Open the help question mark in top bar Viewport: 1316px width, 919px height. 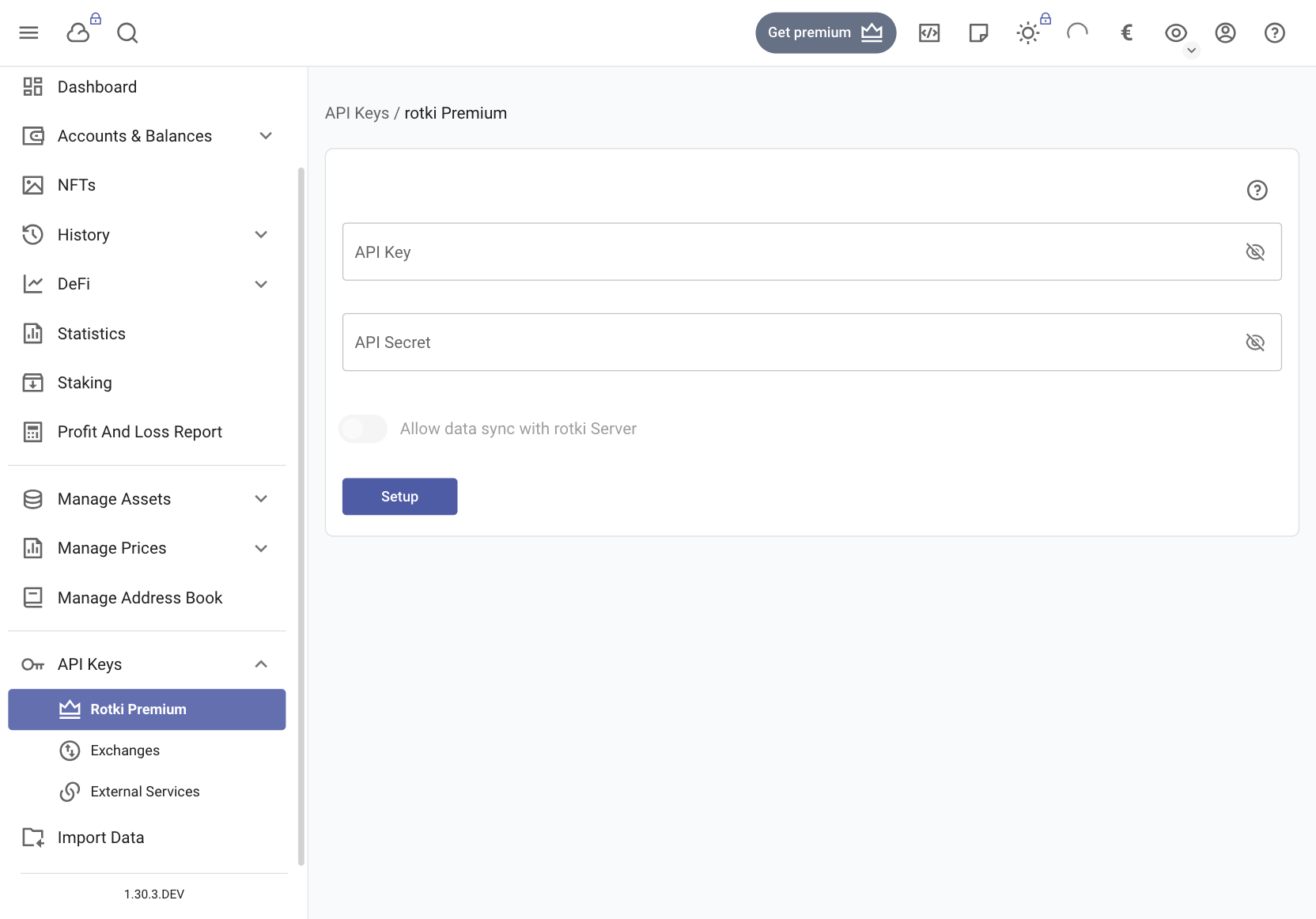coord(1275,32)
